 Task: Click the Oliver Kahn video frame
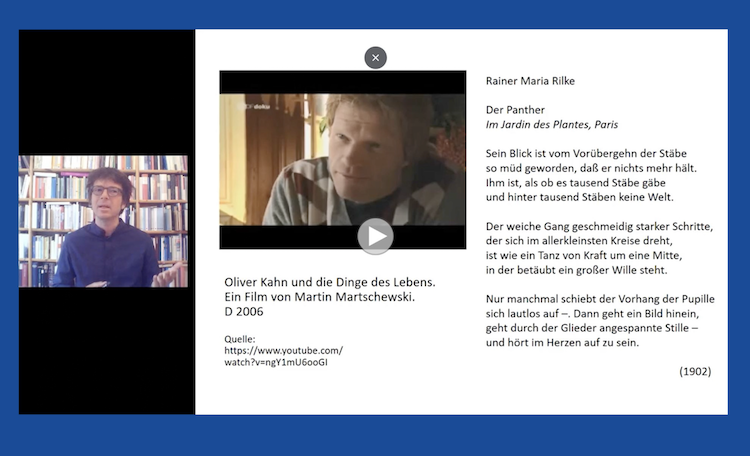[x=342, y=160]
